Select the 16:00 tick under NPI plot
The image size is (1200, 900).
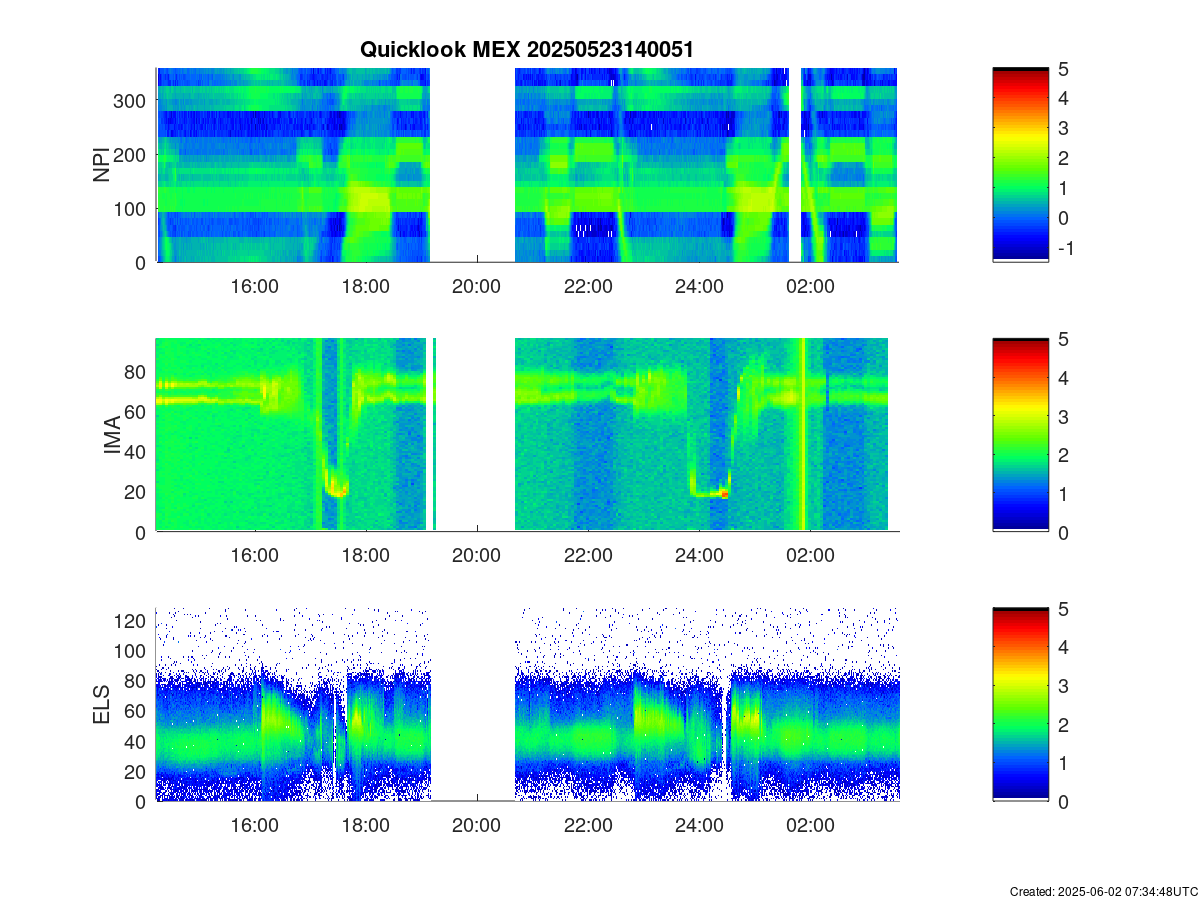point(255,286)
